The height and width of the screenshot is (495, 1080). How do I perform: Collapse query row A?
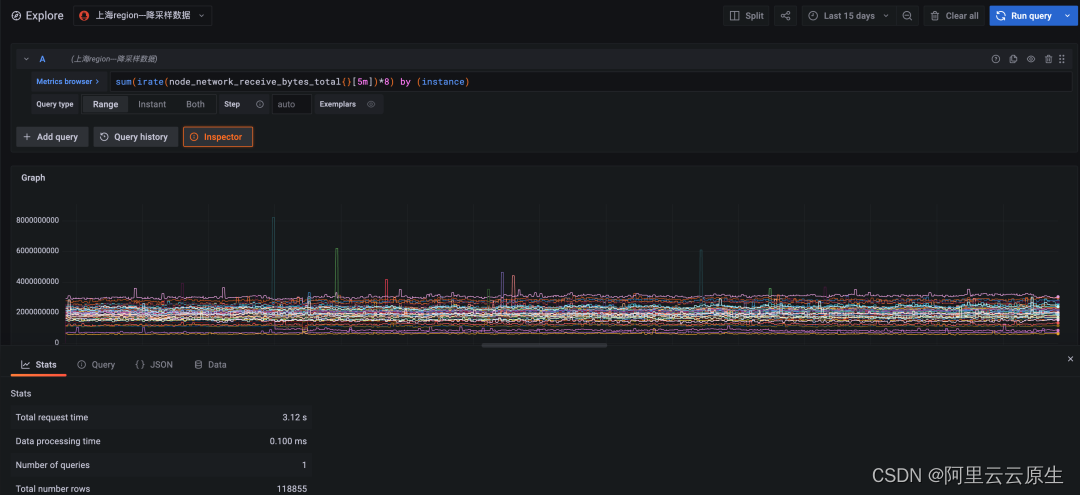[26, 59]
